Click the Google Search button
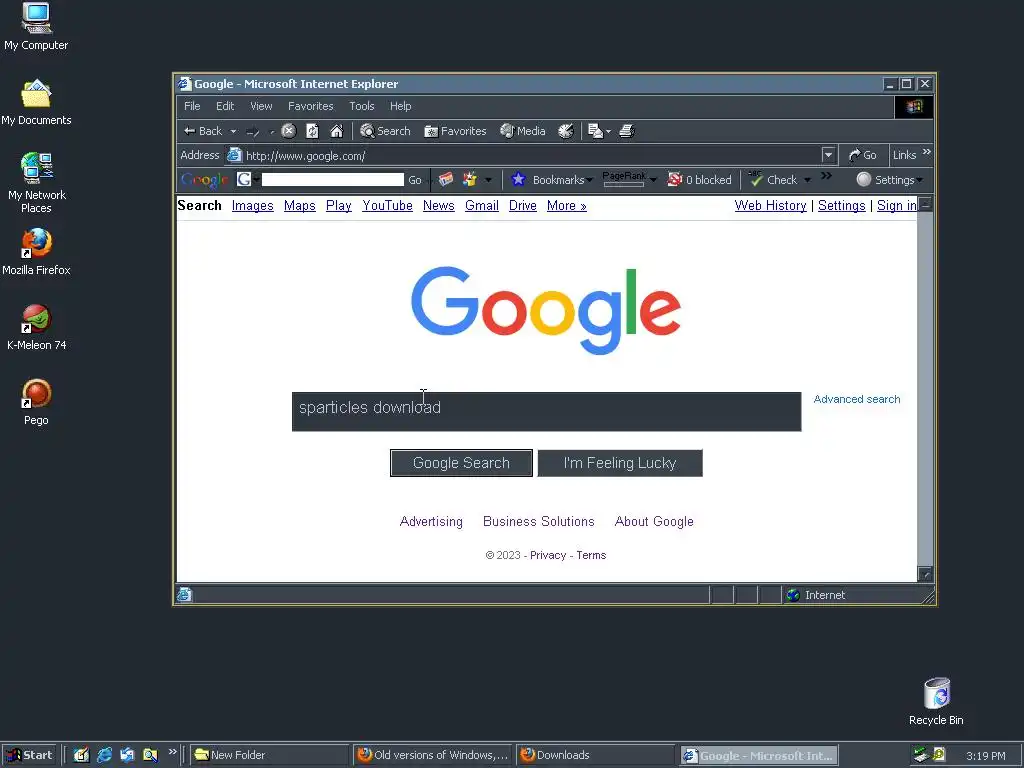Screen dimensions: 1024x768 point(461,463)
